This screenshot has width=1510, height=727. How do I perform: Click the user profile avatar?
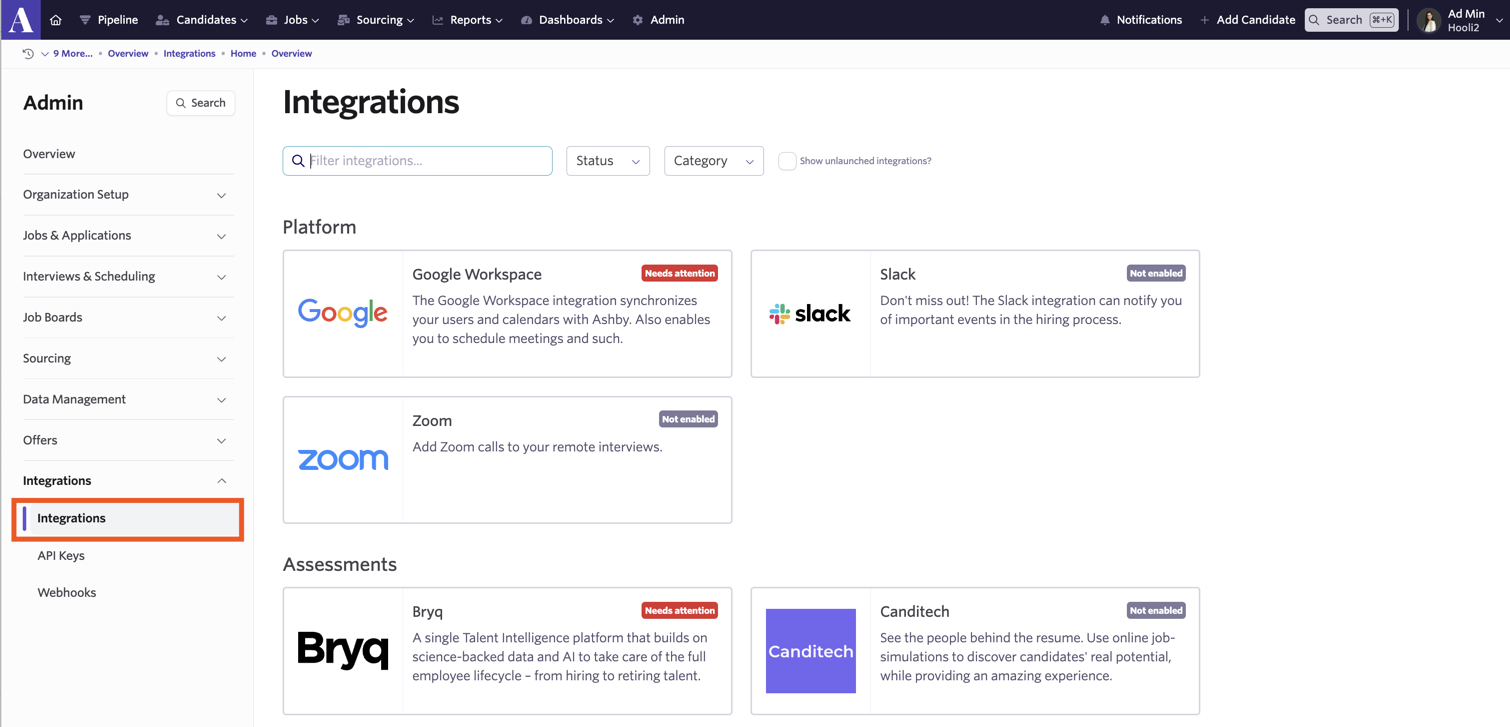pyautogui.click(x=1429, y=20)
